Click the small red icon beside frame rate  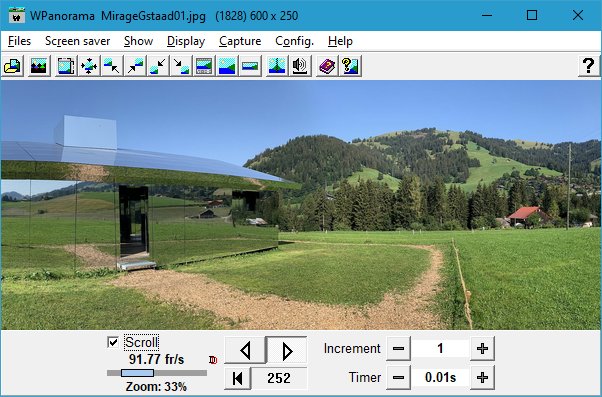(213, 360)
